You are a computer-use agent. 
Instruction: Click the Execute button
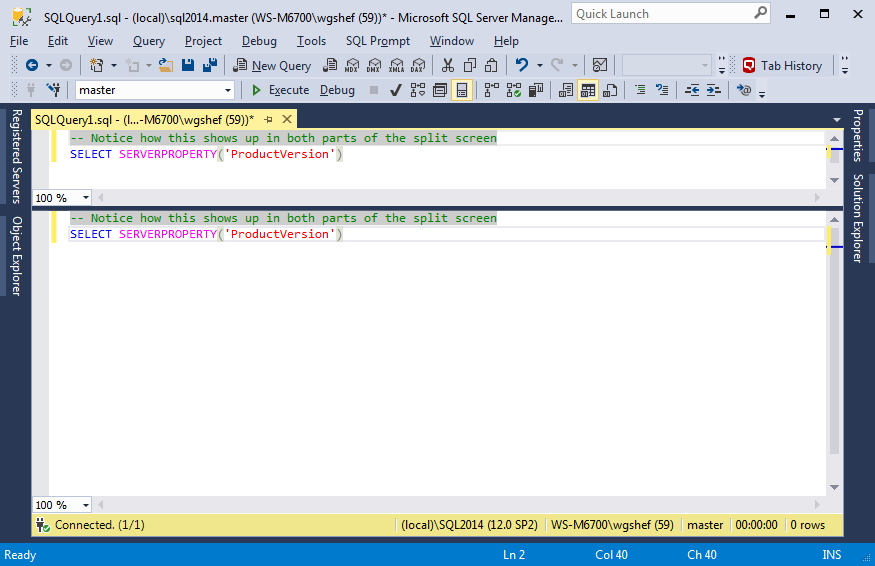coord(280,90)
